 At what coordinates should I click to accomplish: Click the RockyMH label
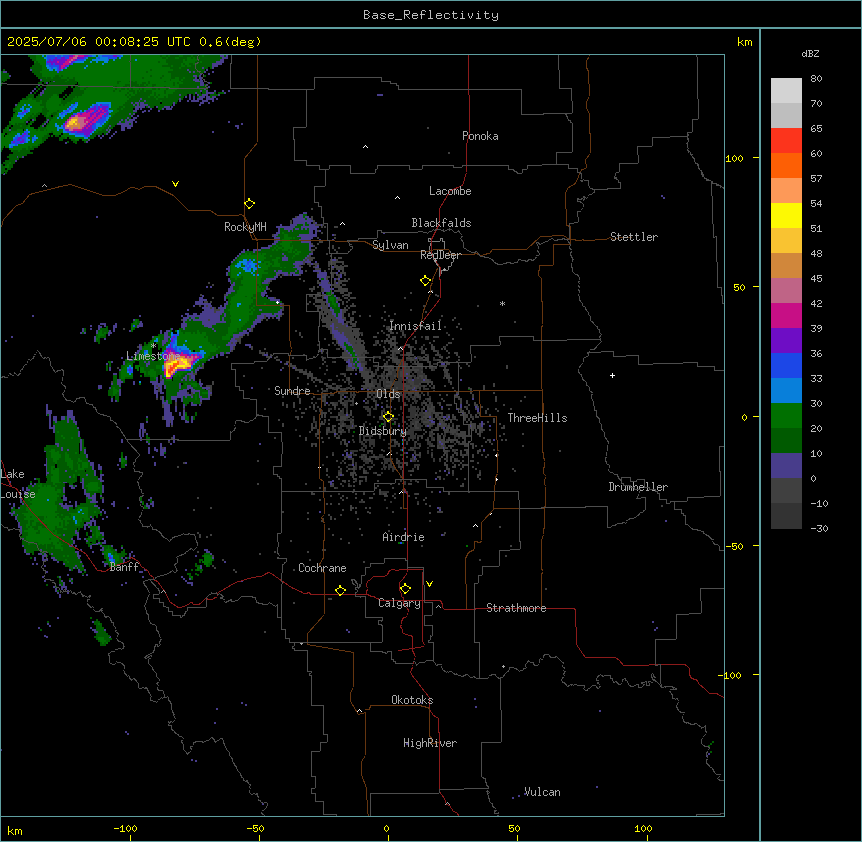(245, 227)
